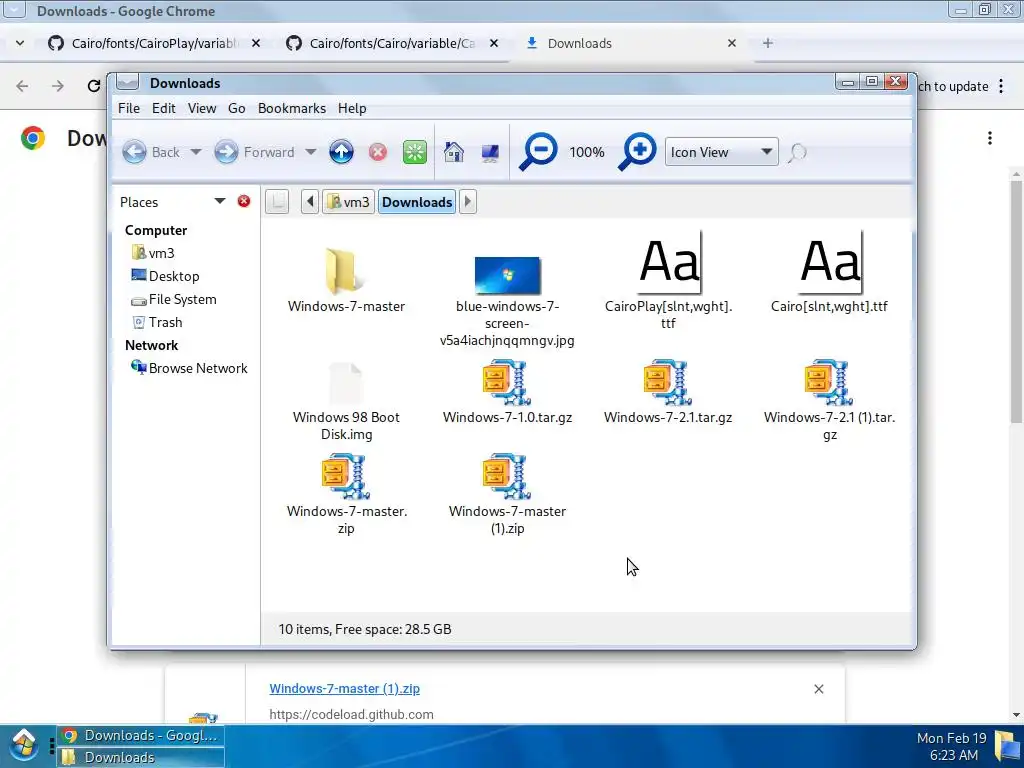
Task: Dismiss Windows-7-master (1).zip download entry in Chrome
Action: [x=819, y=689]
